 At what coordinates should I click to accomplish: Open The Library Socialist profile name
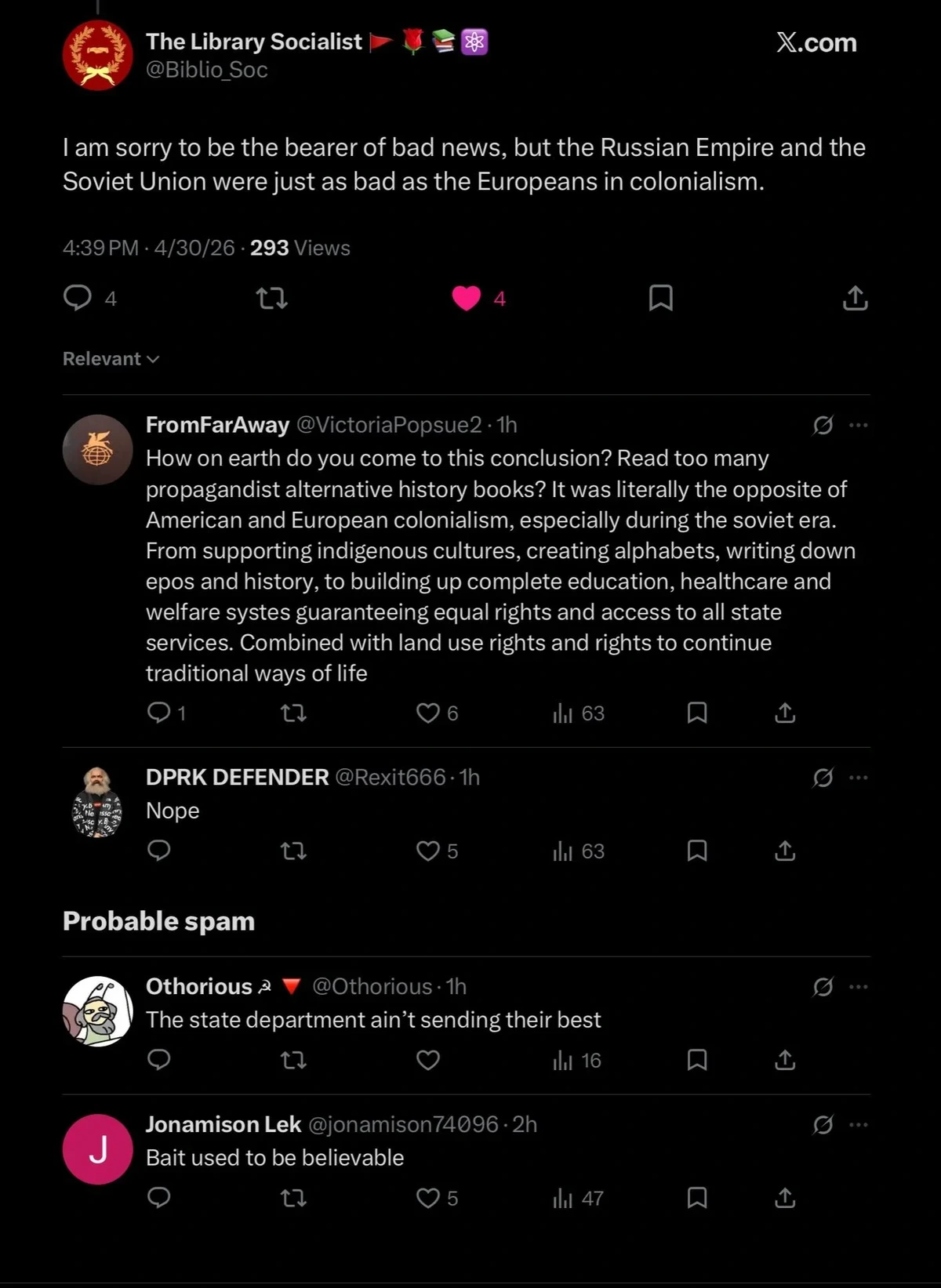point(254,42)
